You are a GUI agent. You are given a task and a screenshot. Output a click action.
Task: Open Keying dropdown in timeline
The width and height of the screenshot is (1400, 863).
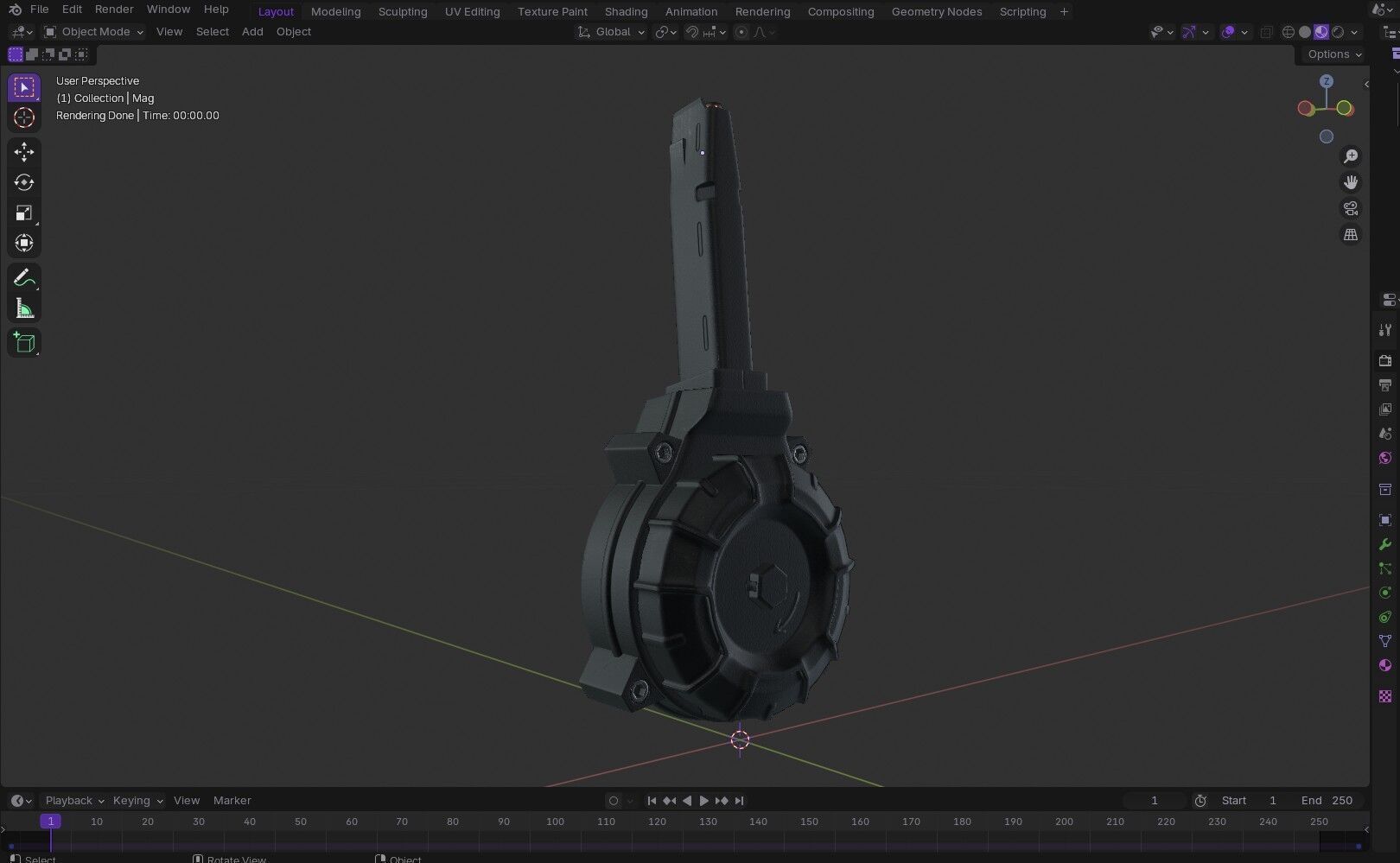(137, 801)
